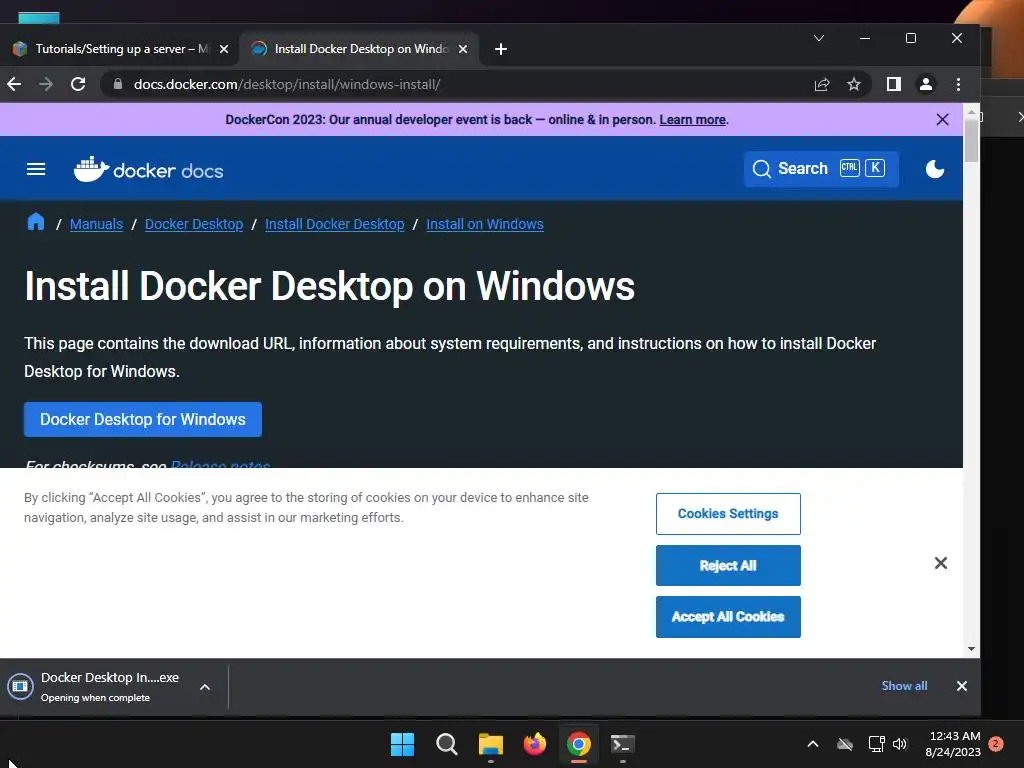Image resolution: width=1024 pixels, height=768 pixels.
Task: Open the network tray icon
Action: point(876,744)
